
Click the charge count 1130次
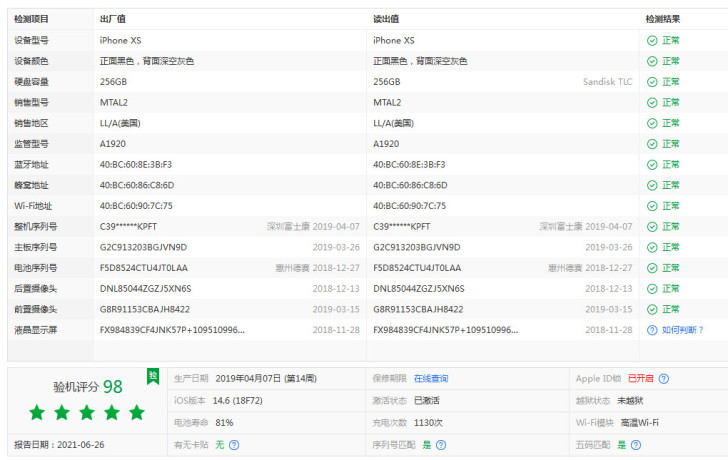428,423
